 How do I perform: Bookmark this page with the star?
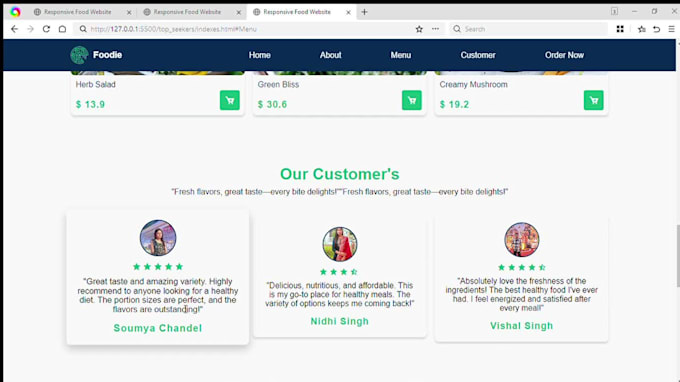tap(419, 29)
